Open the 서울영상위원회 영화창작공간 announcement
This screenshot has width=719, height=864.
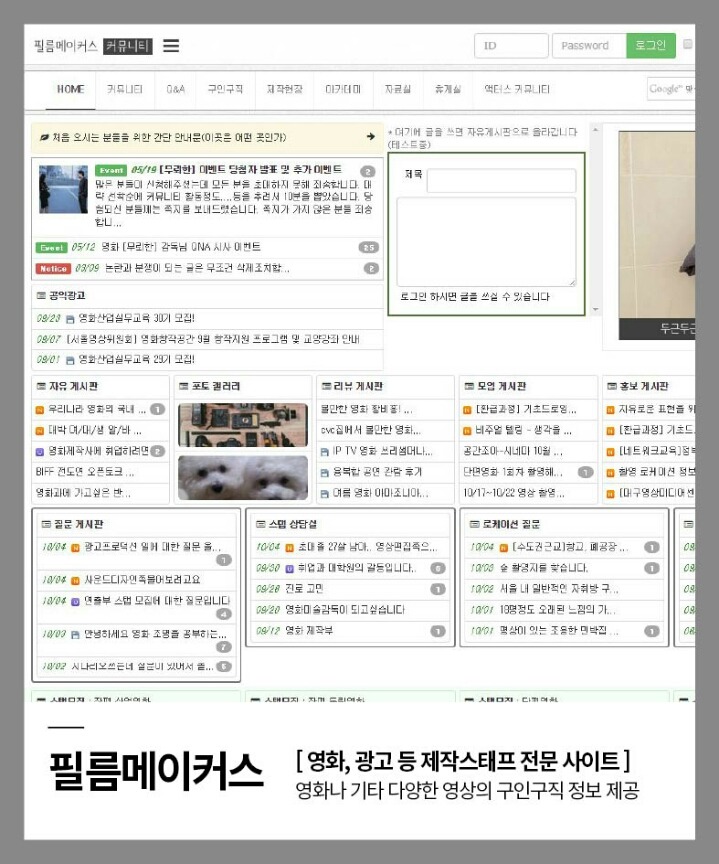(213, 339)
